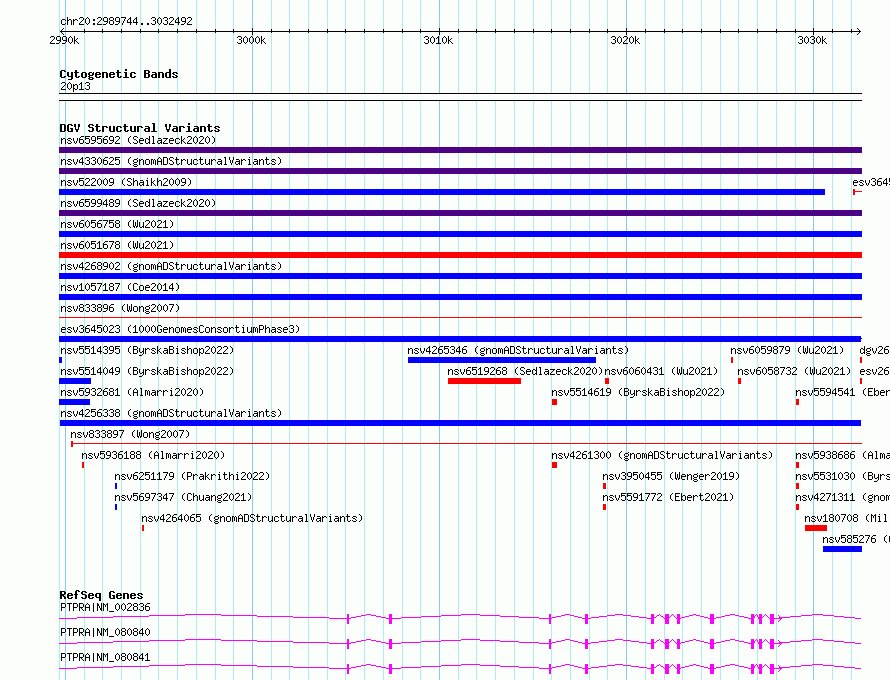Image resolution: width=890 pixels, height=680 pixels.
Task: Click nsv5514395 (ByrskaBishop2022) label
Action: point(147,350)
